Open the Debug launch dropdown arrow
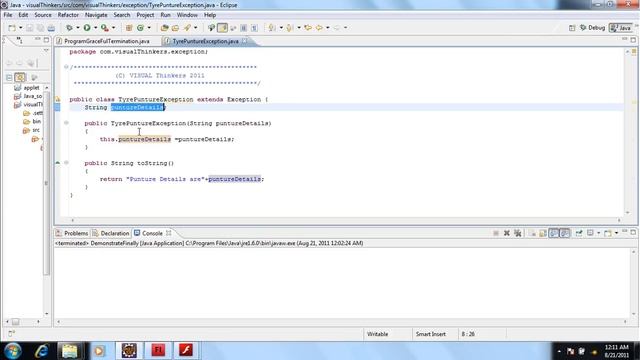This screenshot has width=640, height=360. tap(78, 28)
